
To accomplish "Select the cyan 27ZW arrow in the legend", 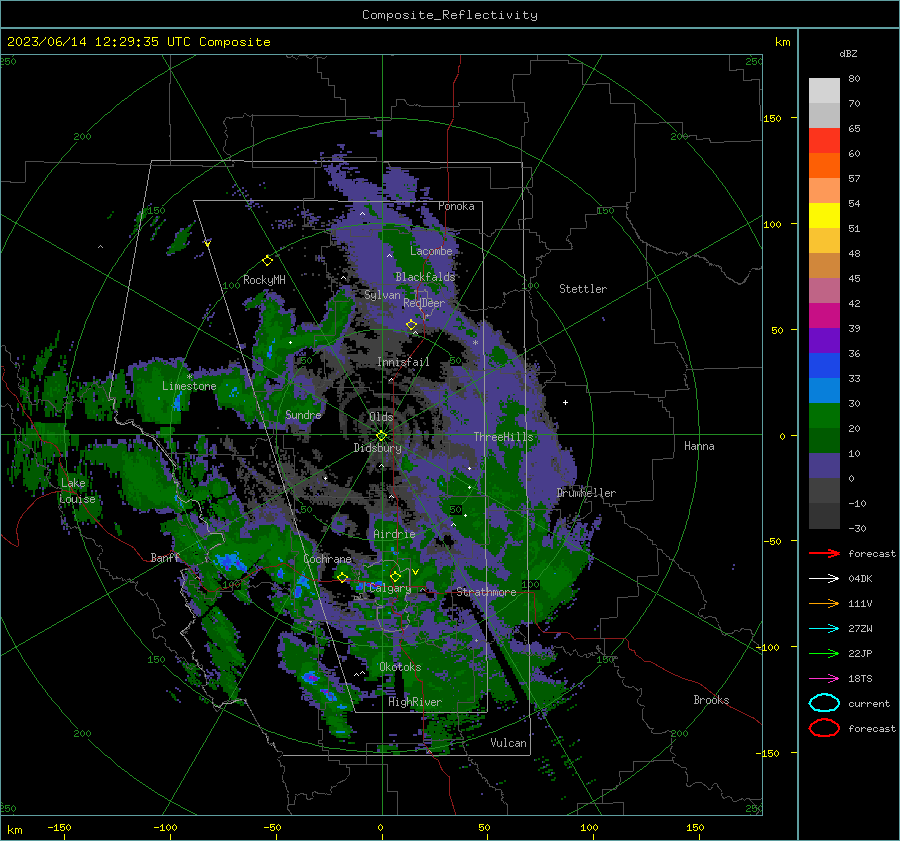I will click(x=824, y=629).
